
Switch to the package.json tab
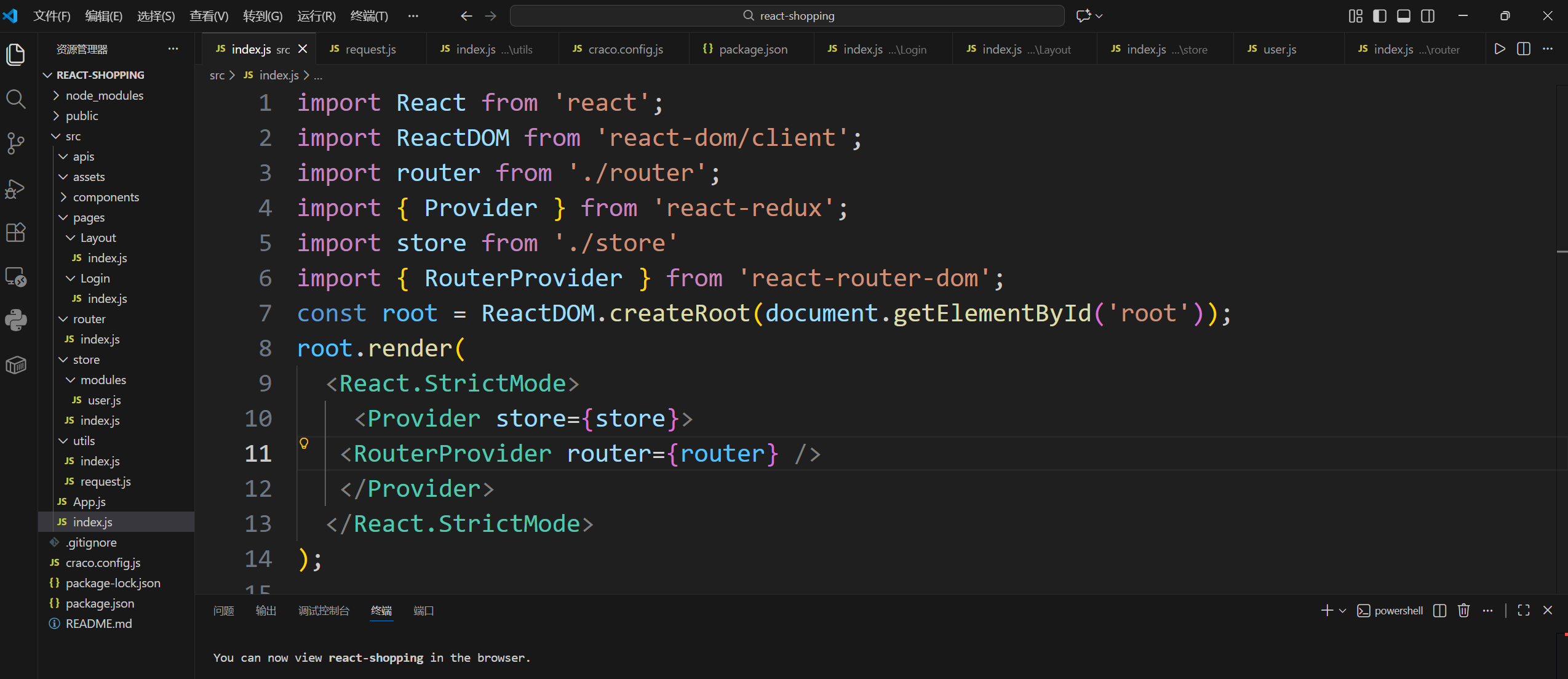752,49
